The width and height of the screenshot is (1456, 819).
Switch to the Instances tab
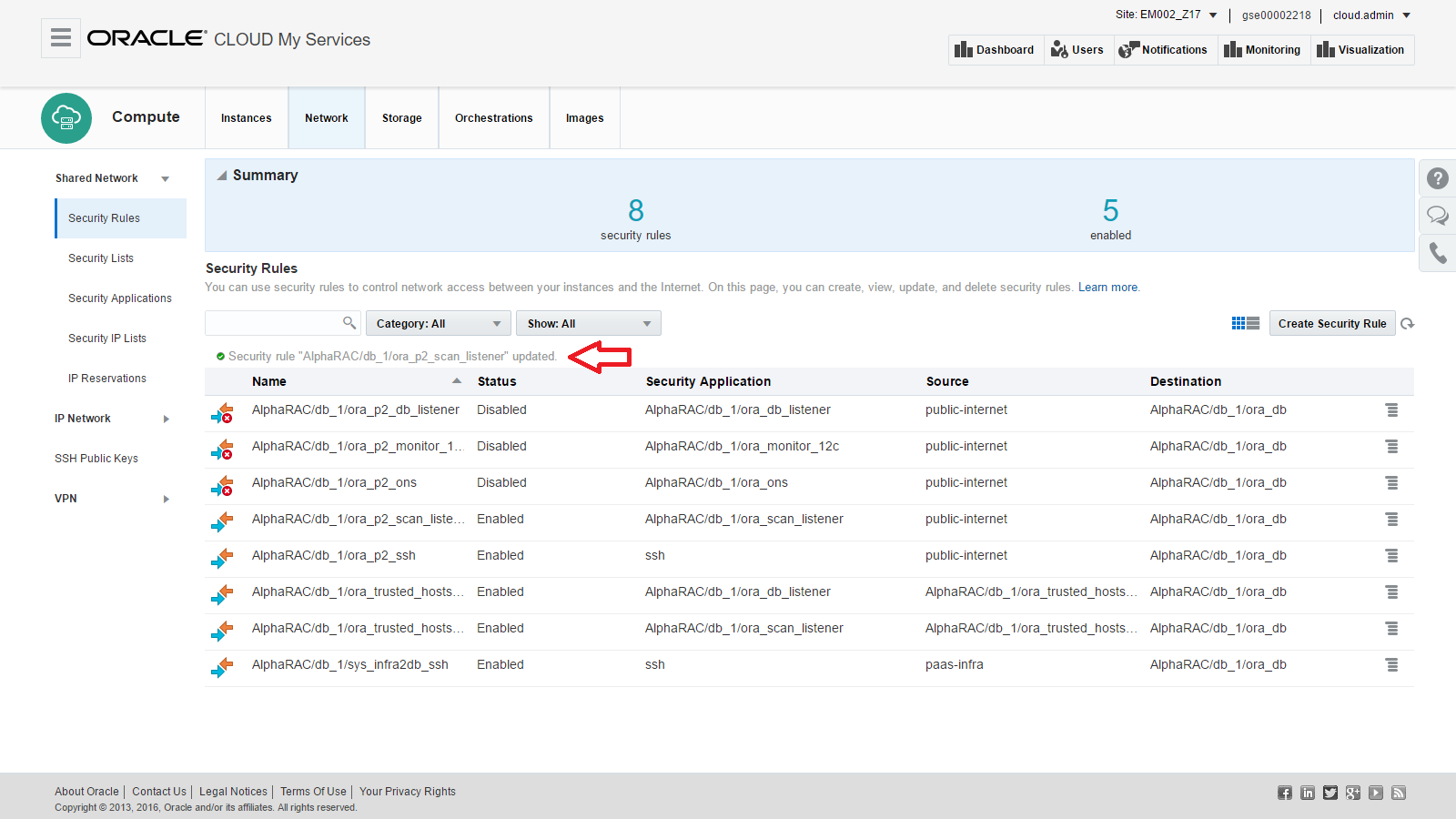tap(247, 118)
